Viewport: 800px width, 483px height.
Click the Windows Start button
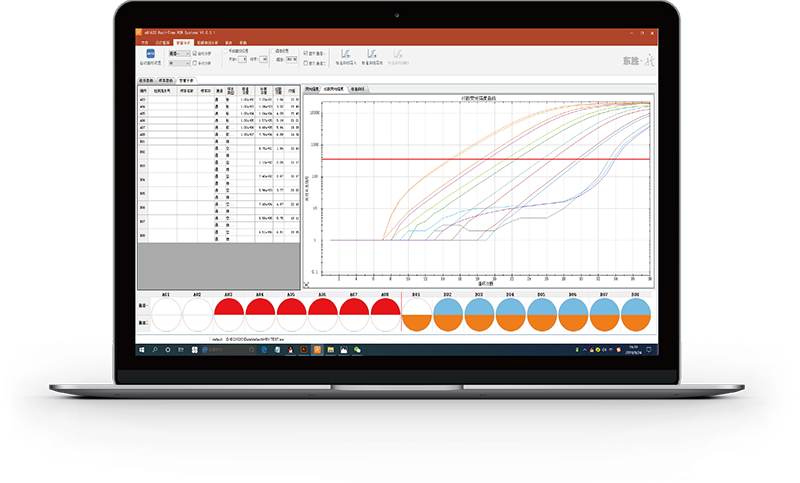pyautogui.click(x=142, y=350)
